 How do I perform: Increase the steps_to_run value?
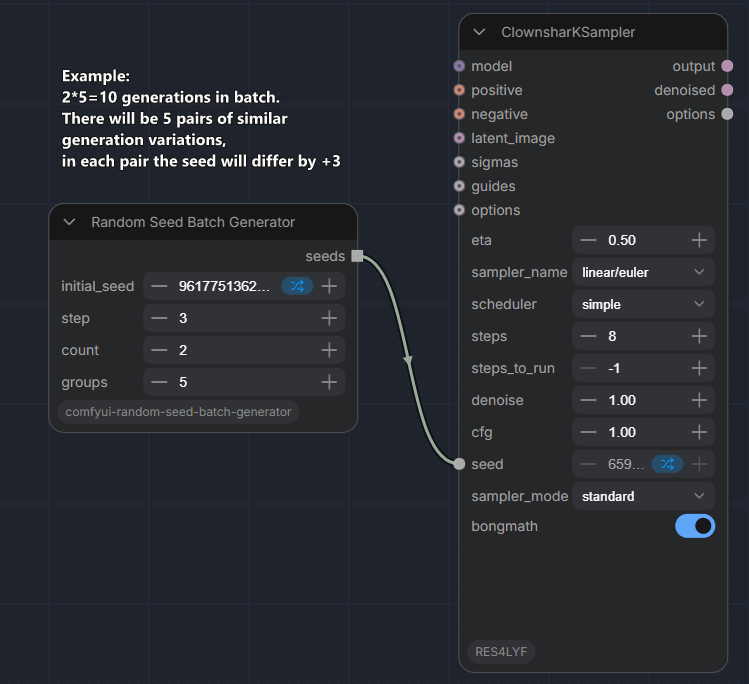699,368
